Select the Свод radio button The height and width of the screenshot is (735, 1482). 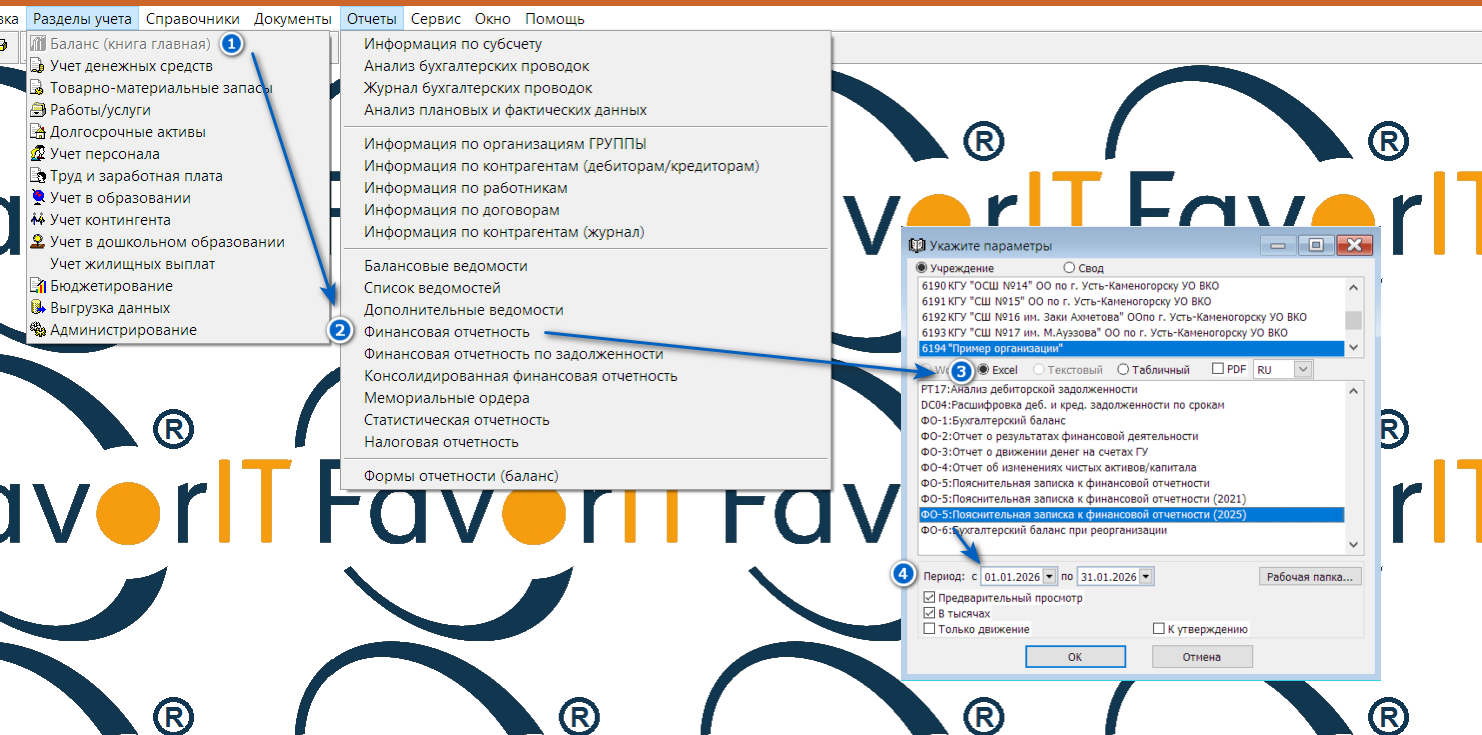pos(1069,268)
